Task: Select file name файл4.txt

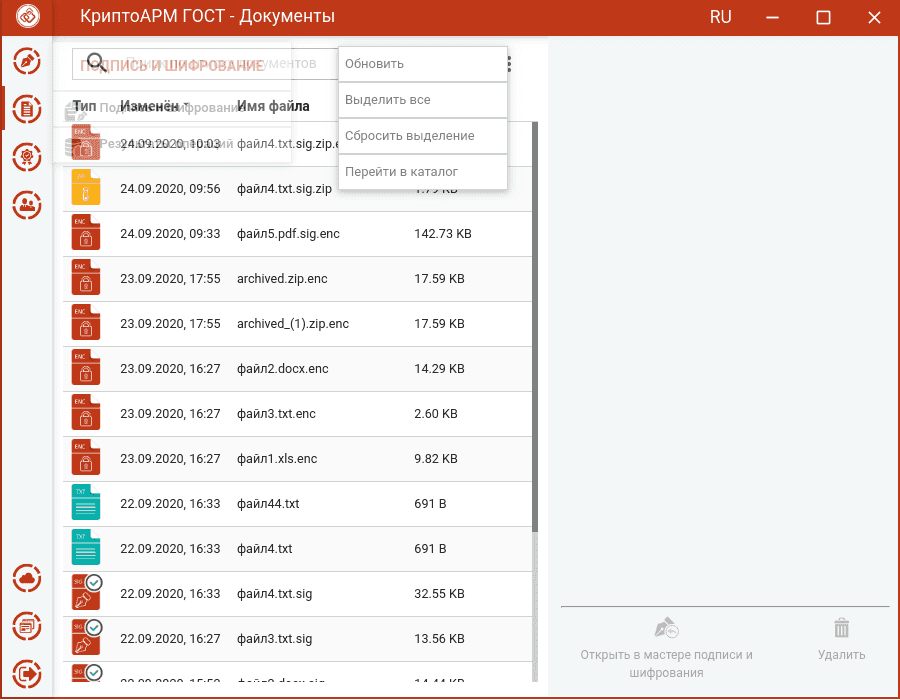Action: tap(265, 549)
